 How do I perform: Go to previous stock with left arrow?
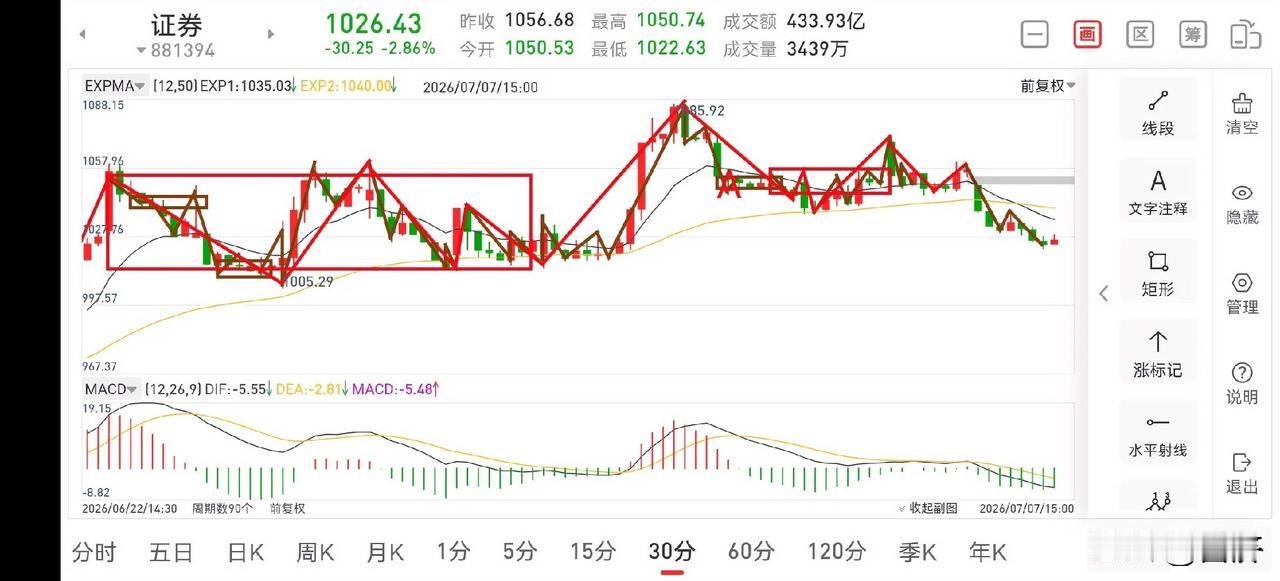coord(83,34)
